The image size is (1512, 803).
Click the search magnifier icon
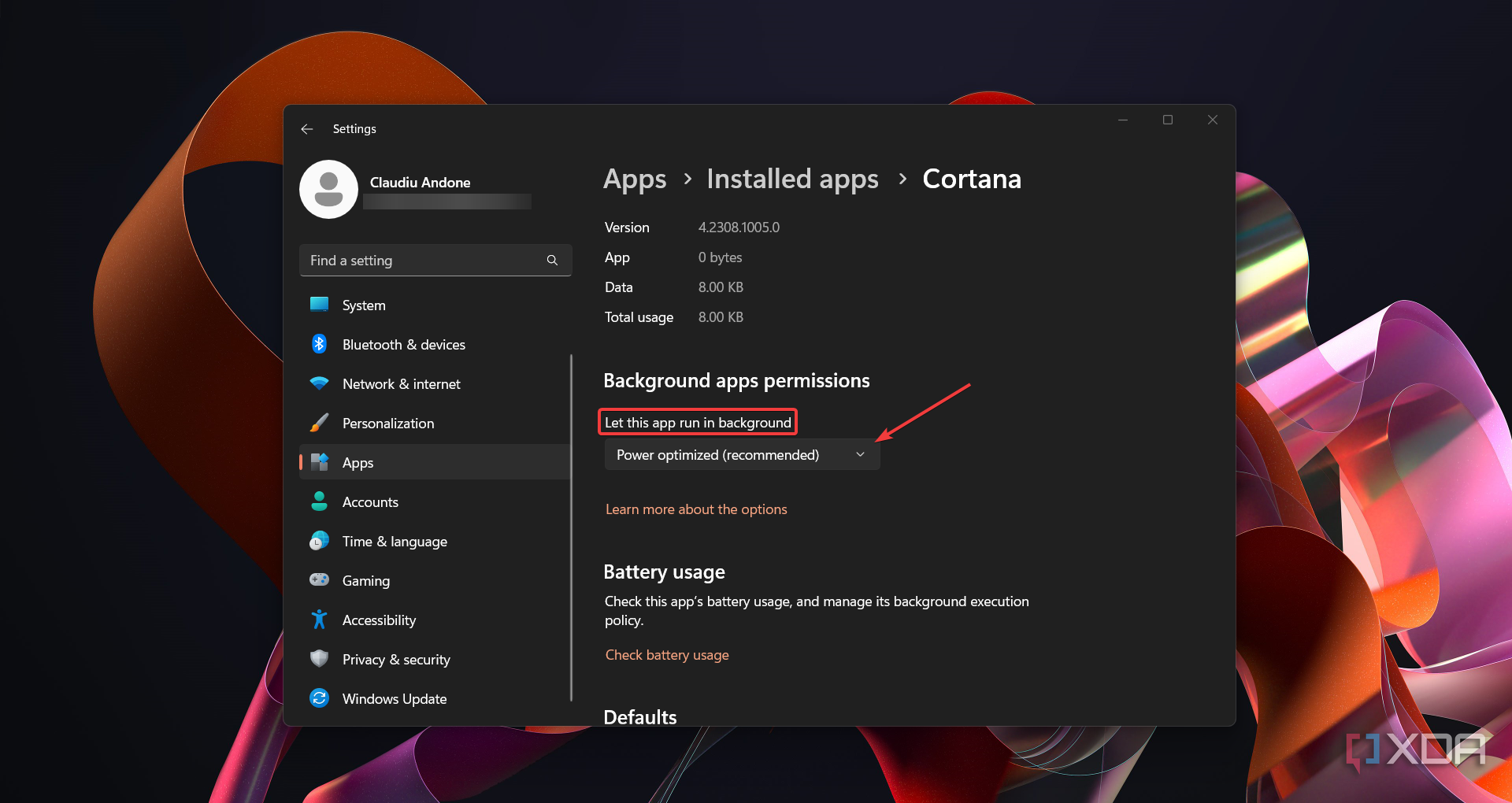click(552, 261)
